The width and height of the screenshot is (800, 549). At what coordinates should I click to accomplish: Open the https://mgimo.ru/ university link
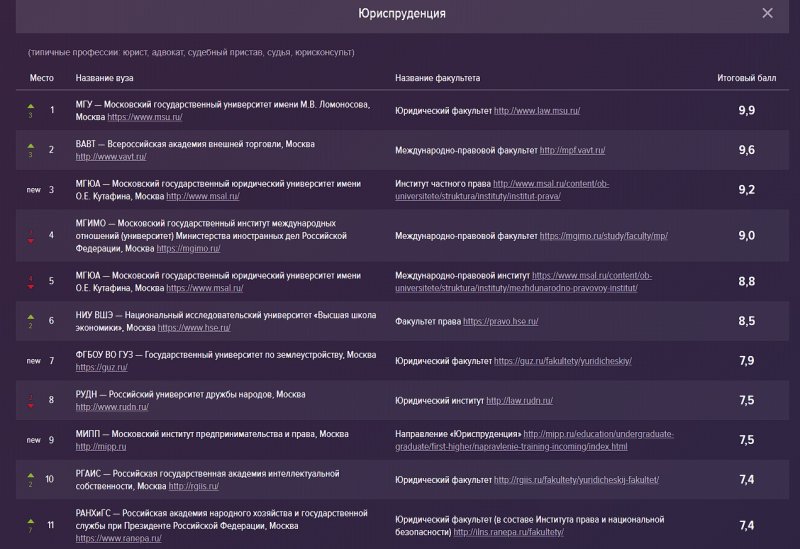(188, 248)
